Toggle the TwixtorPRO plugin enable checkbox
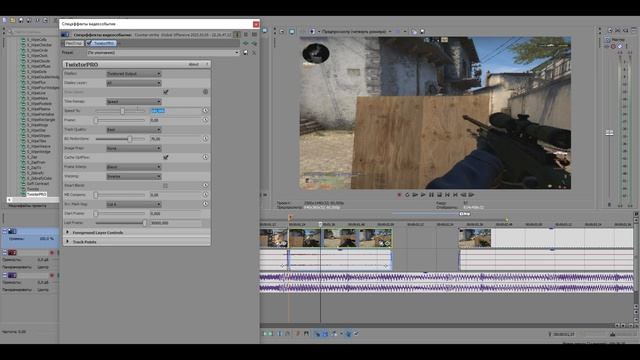 click(x=89, y=43)
